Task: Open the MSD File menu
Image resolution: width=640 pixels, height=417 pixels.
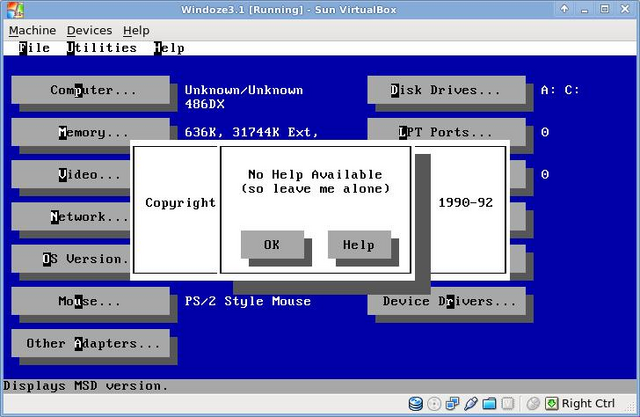Action: [x=34, y=48]
